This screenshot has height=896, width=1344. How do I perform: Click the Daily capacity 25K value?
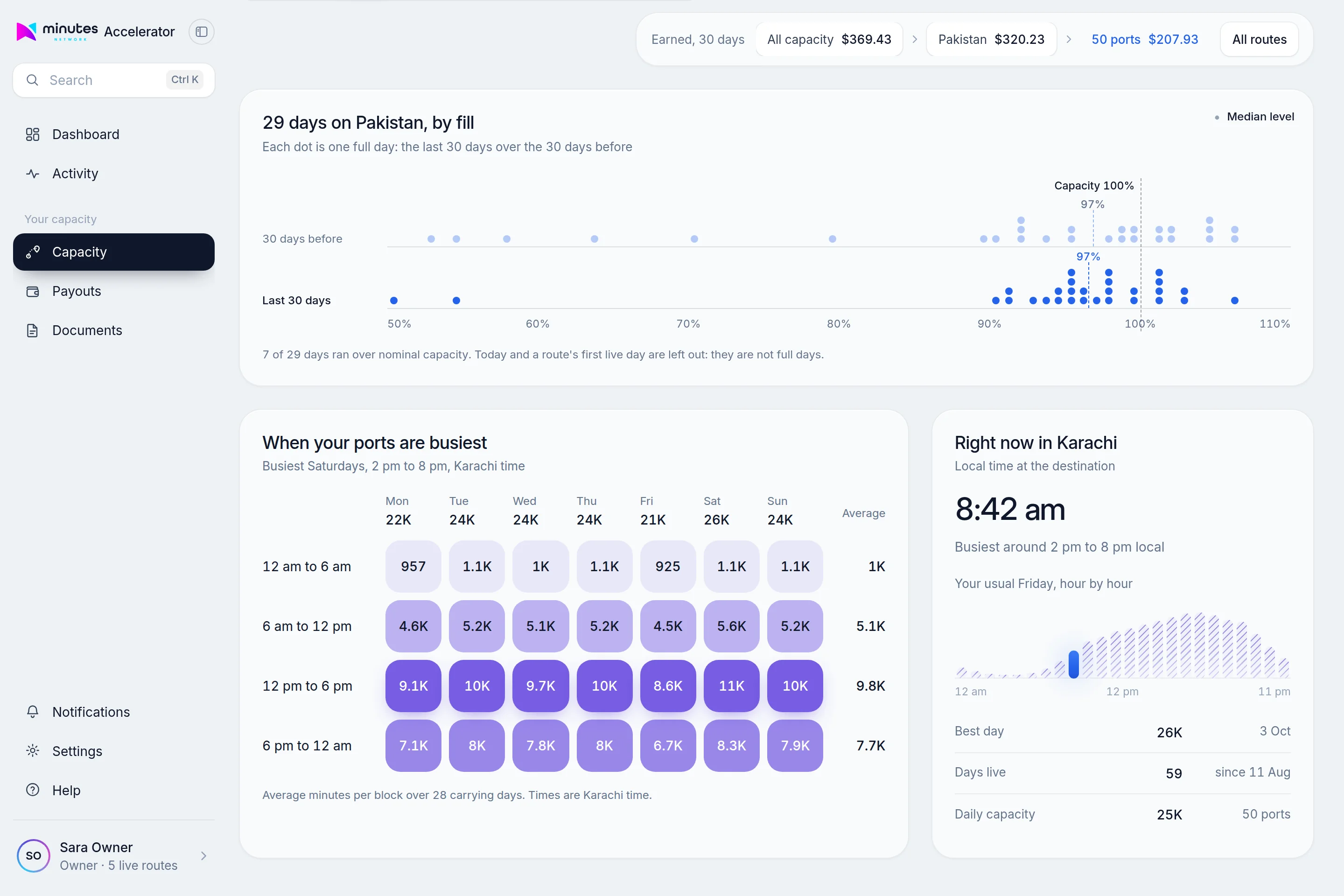(x=1169, y=815)
